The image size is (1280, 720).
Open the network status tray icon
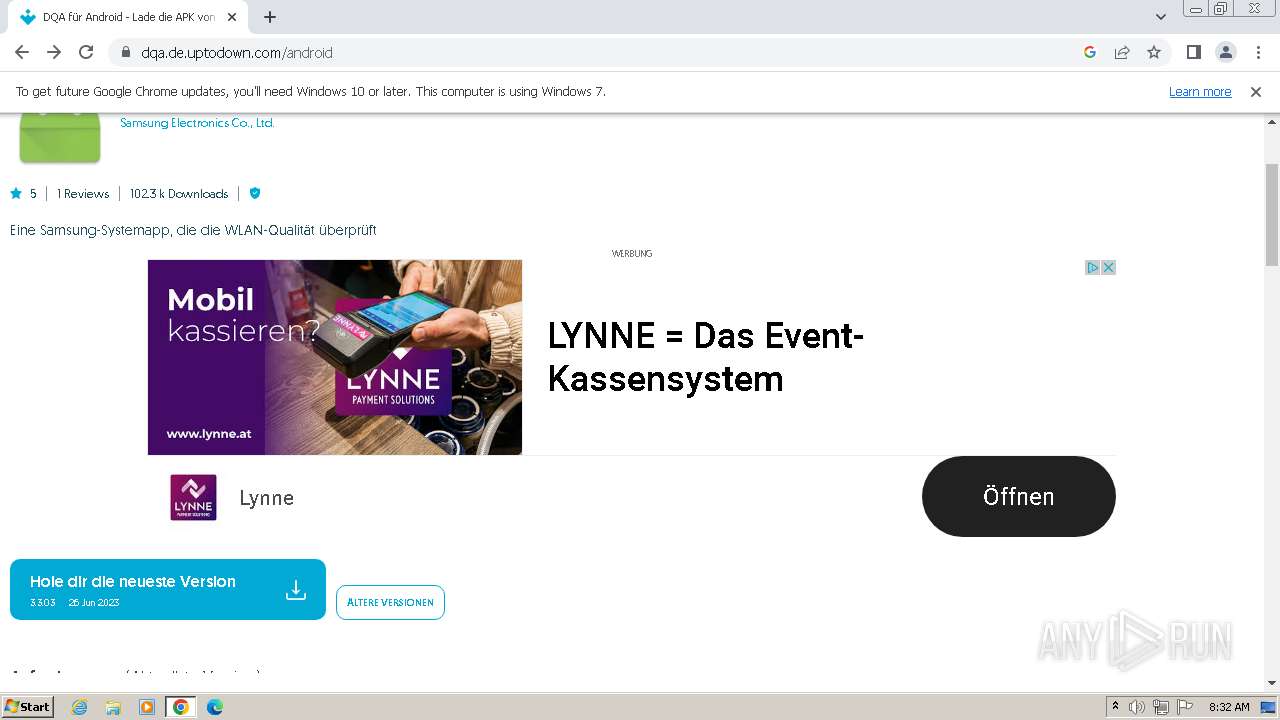[x=1161, y=707]
